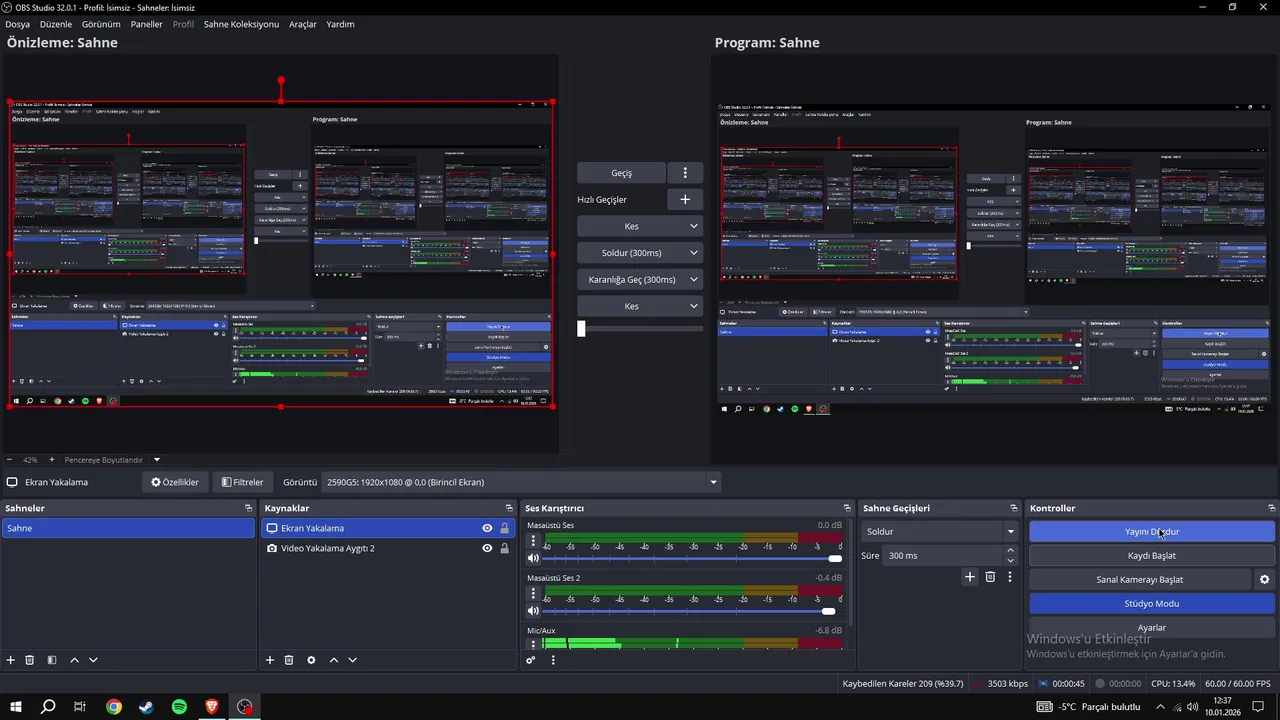Add a new source in Kaynaklar panel
The image size is (1280, 720).
(270, 660)
